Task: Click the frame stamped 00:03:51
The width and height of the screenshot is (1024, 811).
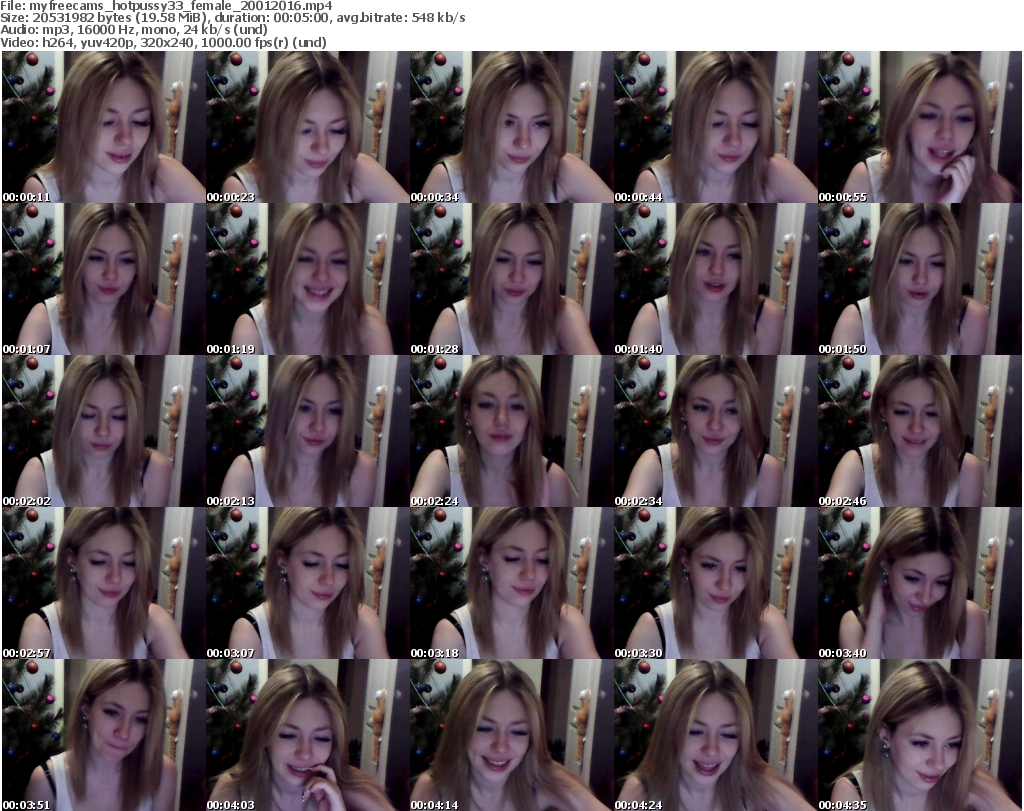Action: pos(104,735)
